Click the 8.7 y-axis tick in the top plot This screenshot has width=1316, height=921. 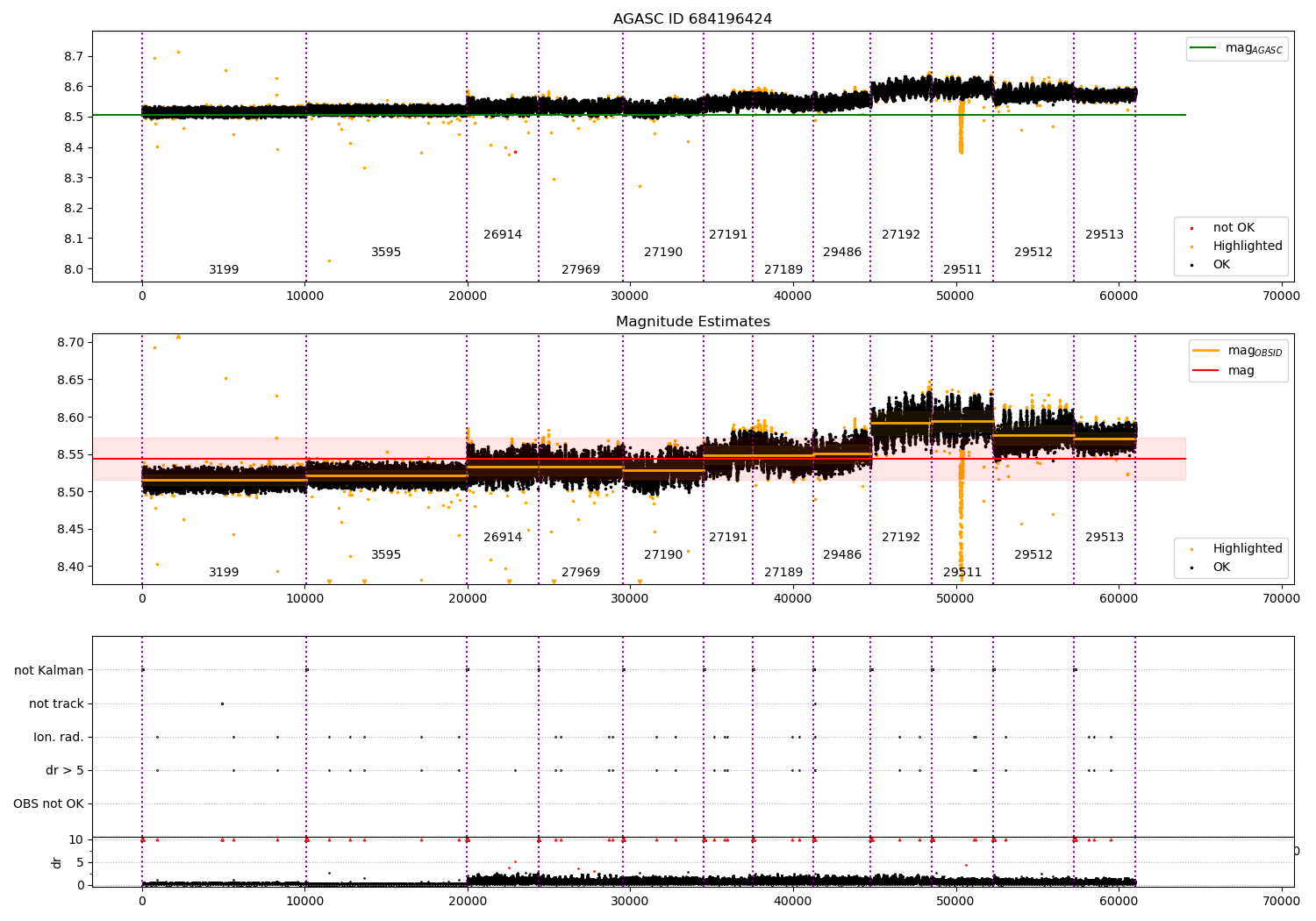[74, 56]
